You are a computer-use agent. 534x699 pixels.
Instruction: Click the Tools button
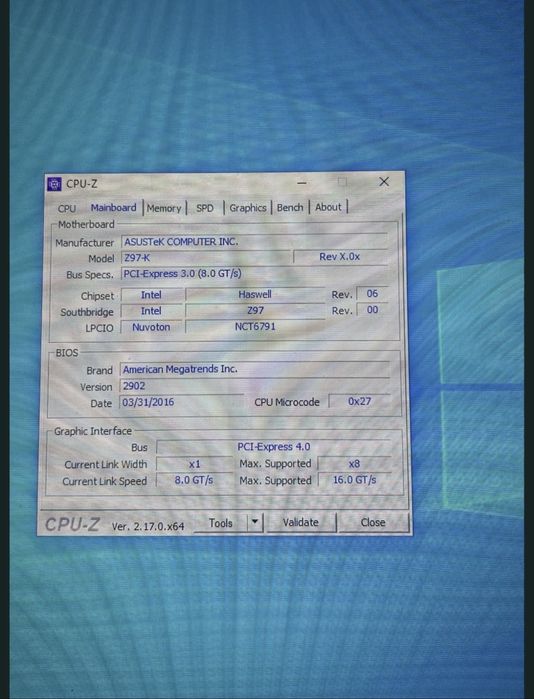click(x=221, y=523)
